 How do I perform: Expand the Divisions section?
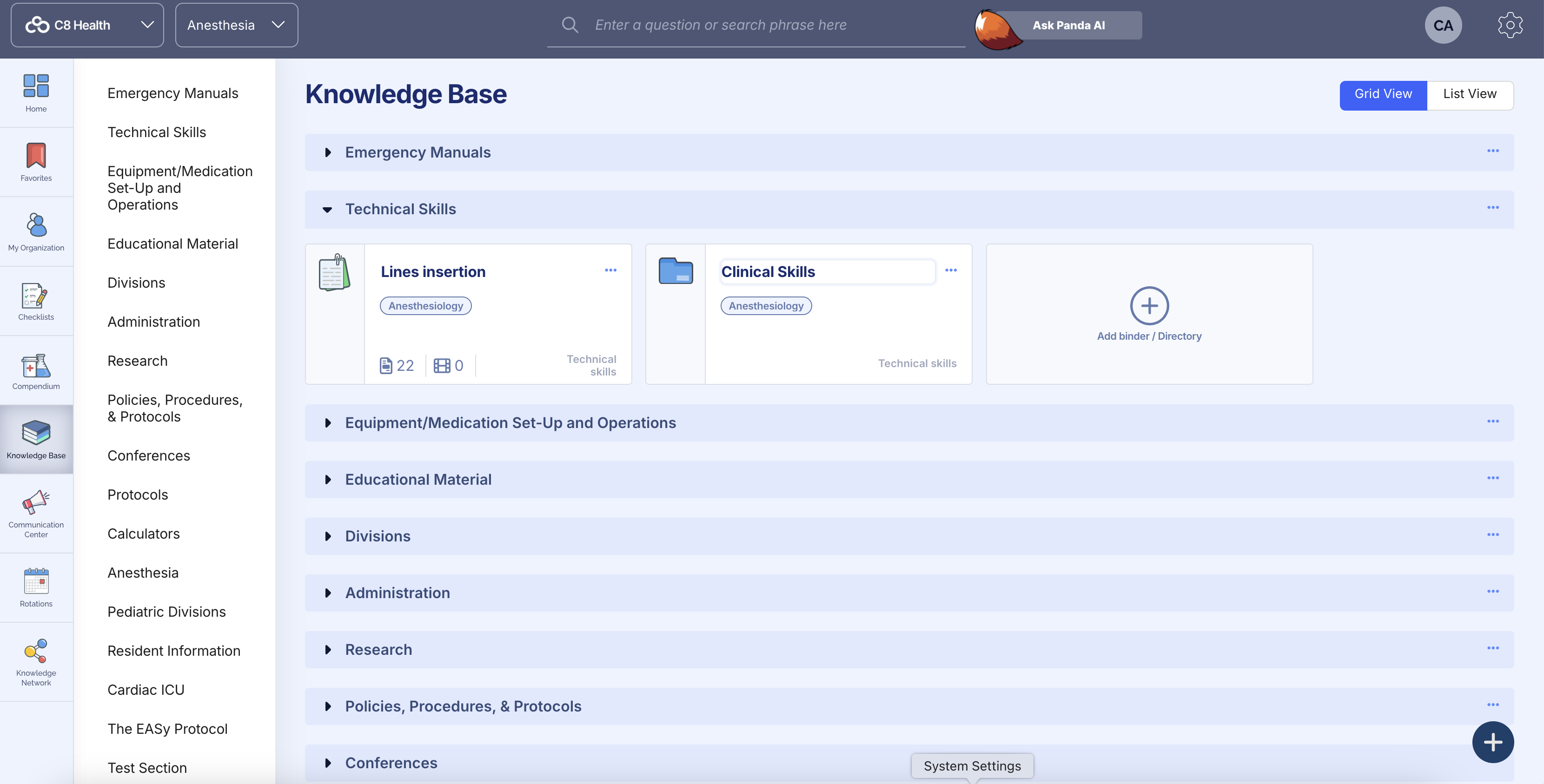click(328, 536)
